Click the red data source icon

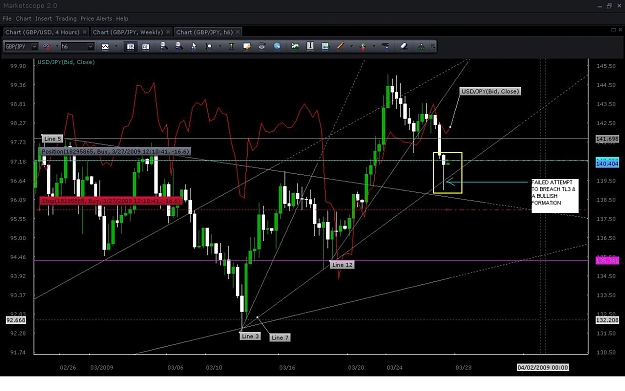coord(47,47)
